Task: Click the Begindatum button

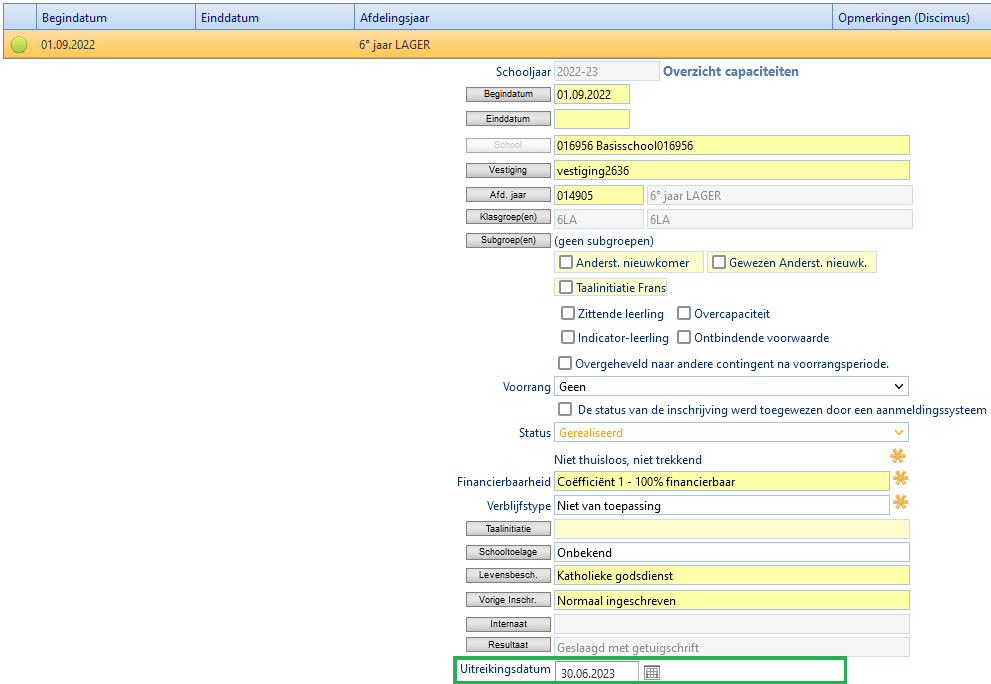Action: [508, 94]
